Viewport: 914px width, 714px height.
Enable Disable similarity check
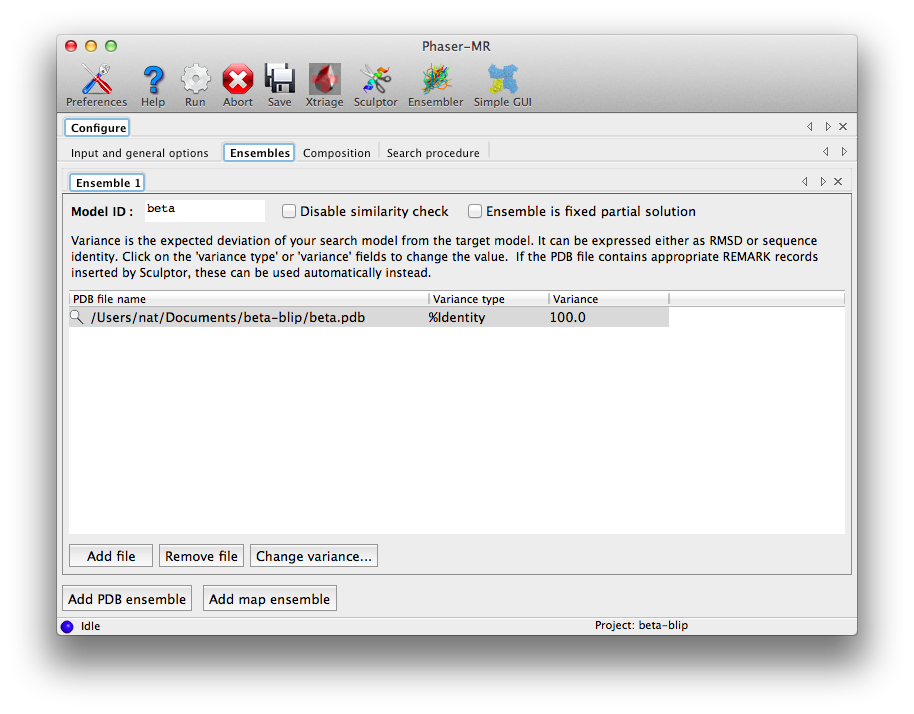289,211
